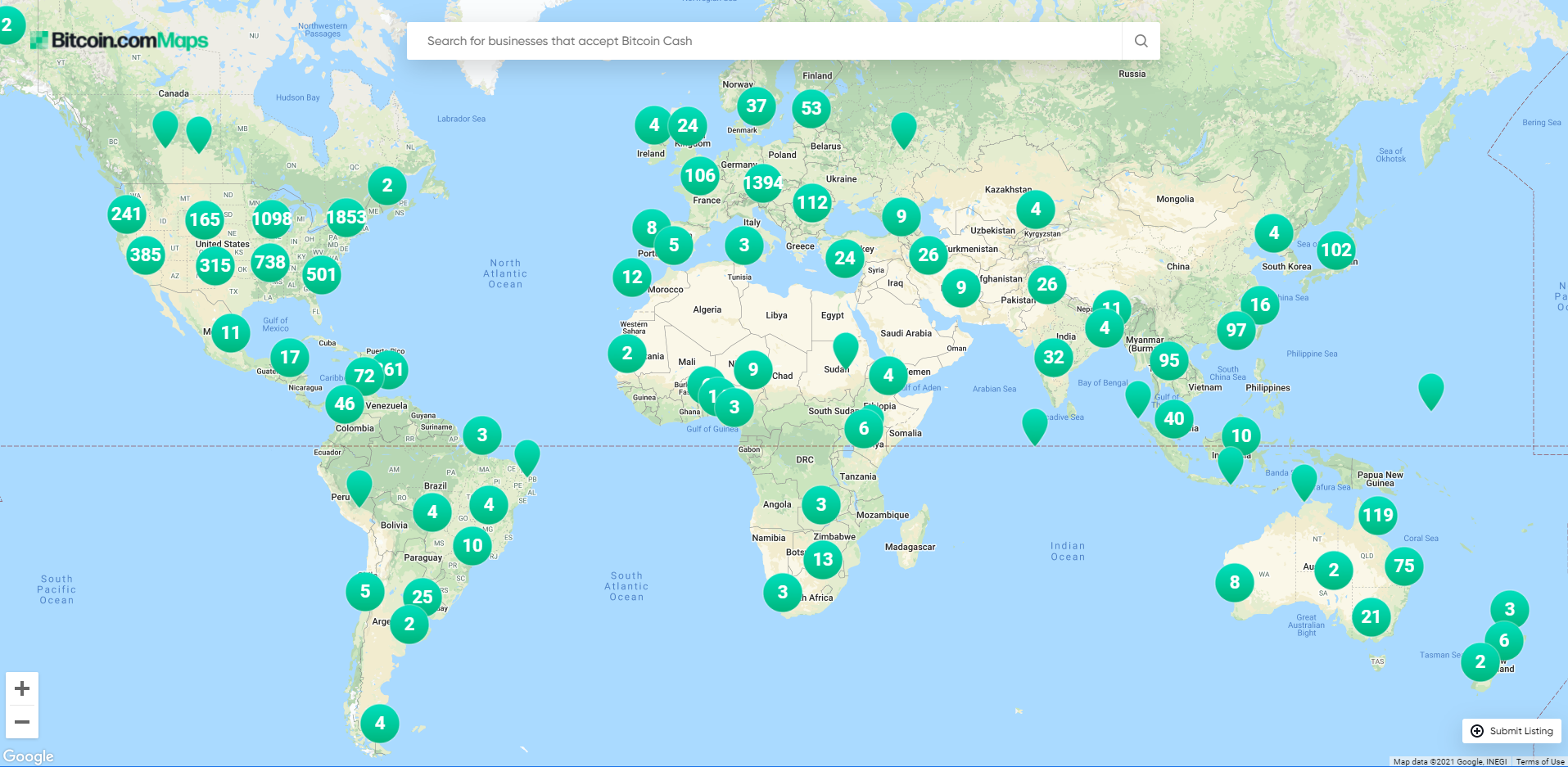
Task: Open the 53 cluster near Finland
Action: pyautogui.click(x=811, y=109)
